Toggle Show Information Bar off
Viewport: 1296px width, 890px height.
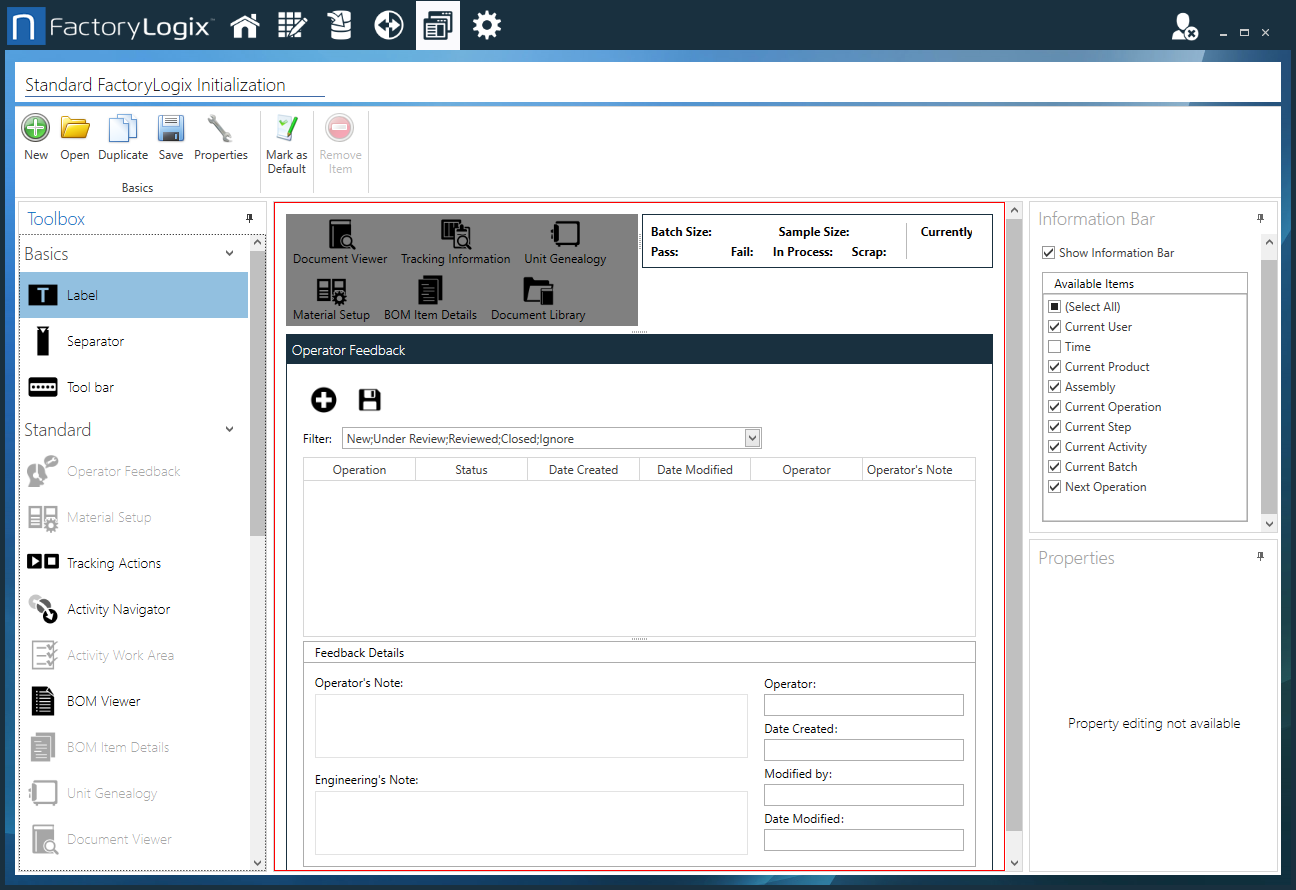1048,252
